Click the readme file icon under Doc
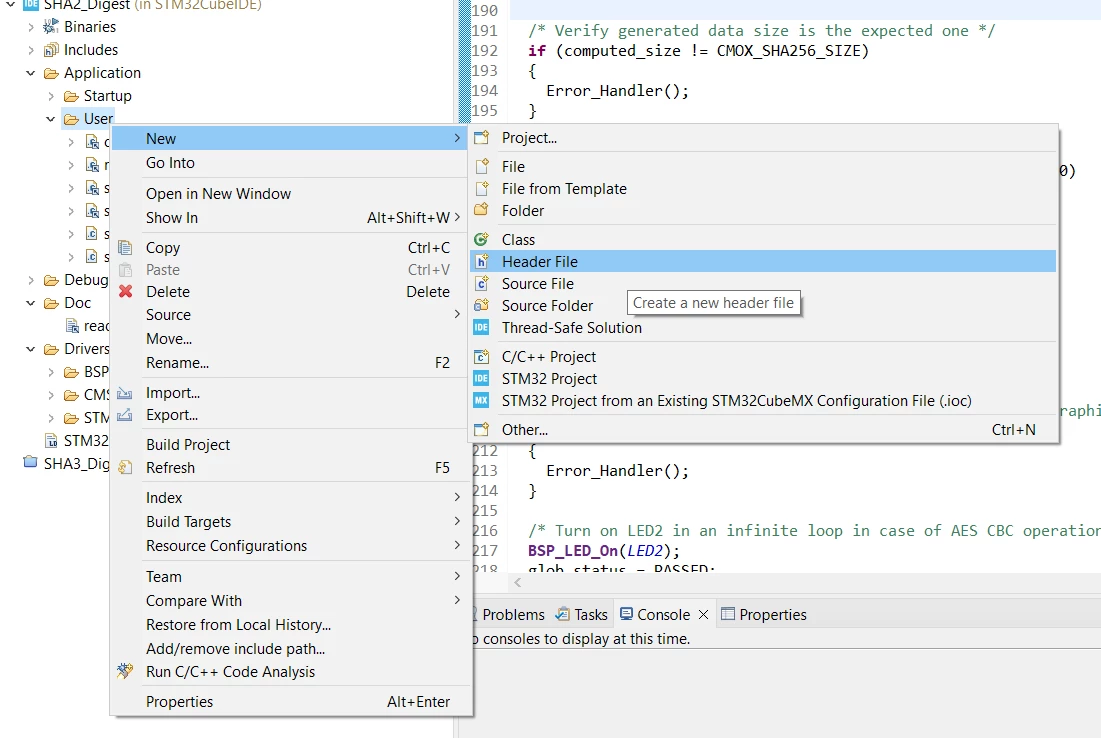This screenshot has height=738, width=1101. [72, 325]
